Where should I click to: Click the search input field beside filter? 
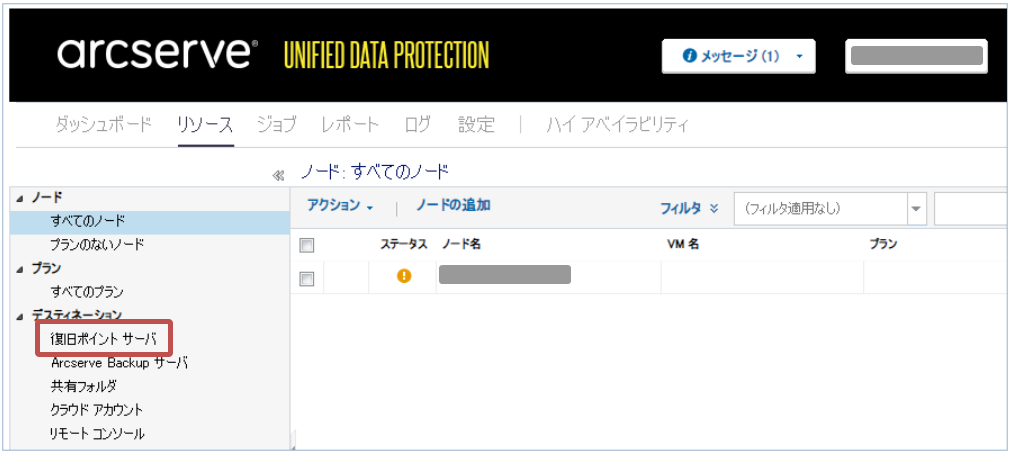pos(970,209)
